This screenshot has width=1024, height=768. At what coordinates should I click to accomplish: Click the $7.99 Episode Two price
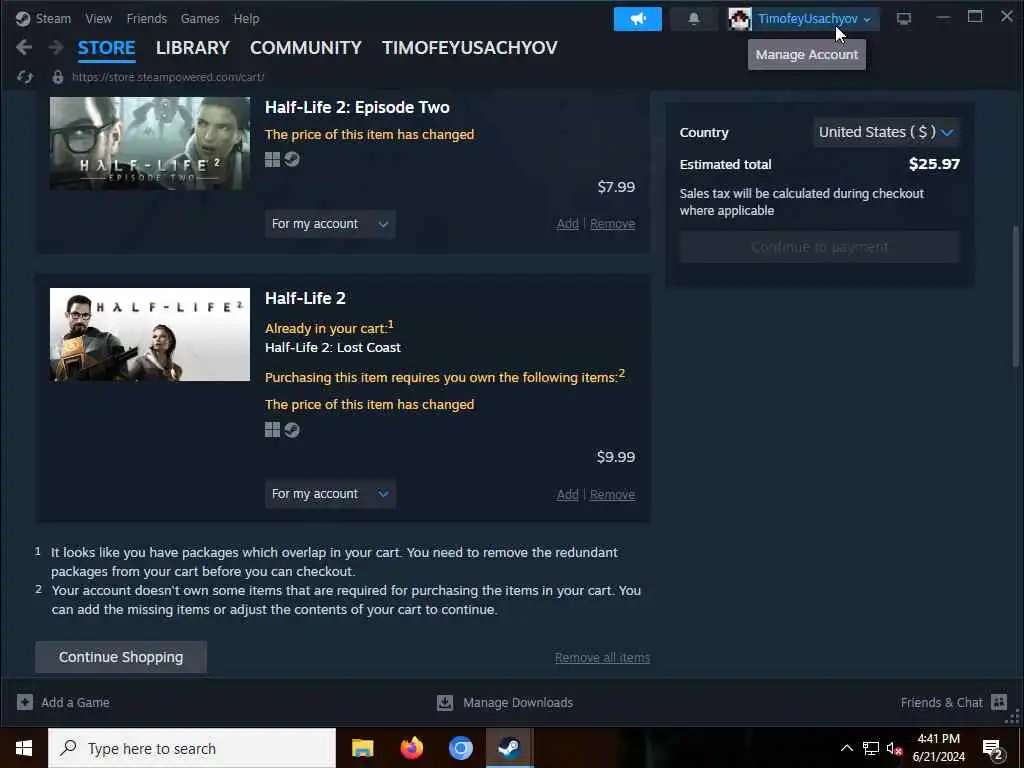pos(616,187)
